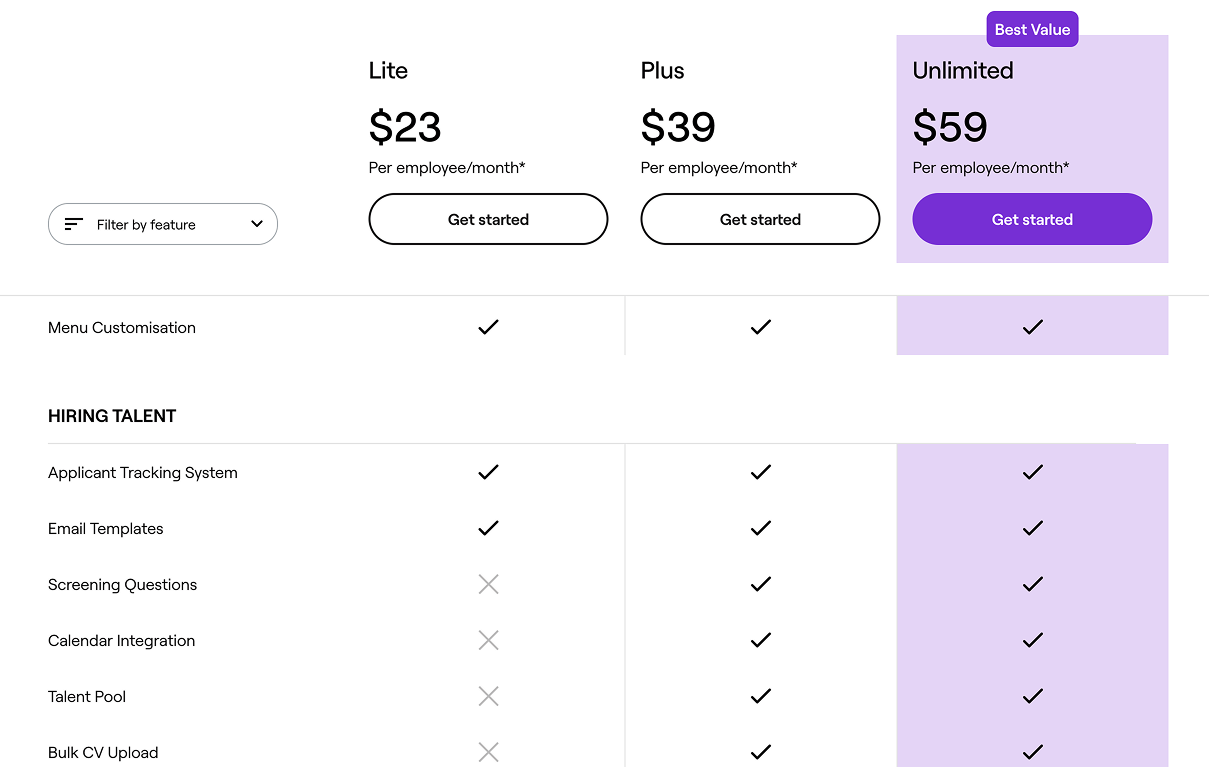Click the purple Unlimited Get started button
The image size is (1209, 767).
1032,219
